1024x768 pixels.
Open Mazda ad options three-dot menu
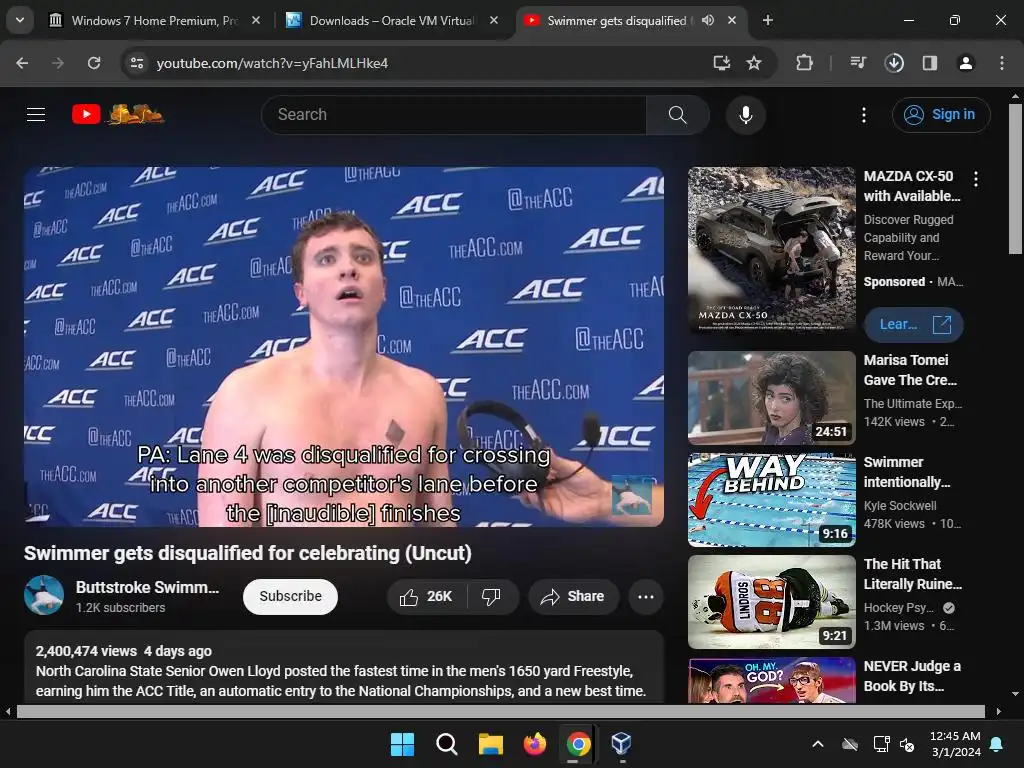(x=976, y=178)
